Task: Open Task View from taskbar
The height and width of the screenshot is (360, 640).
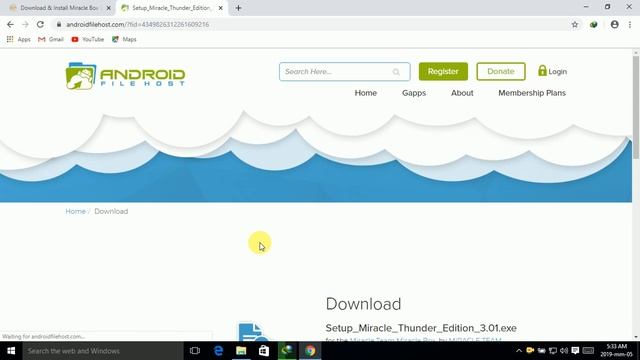Action: pos(195,351)
